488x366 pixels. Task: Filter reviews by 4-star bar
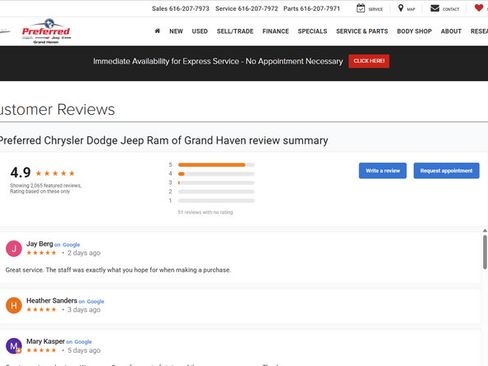(x=216, y=174)
